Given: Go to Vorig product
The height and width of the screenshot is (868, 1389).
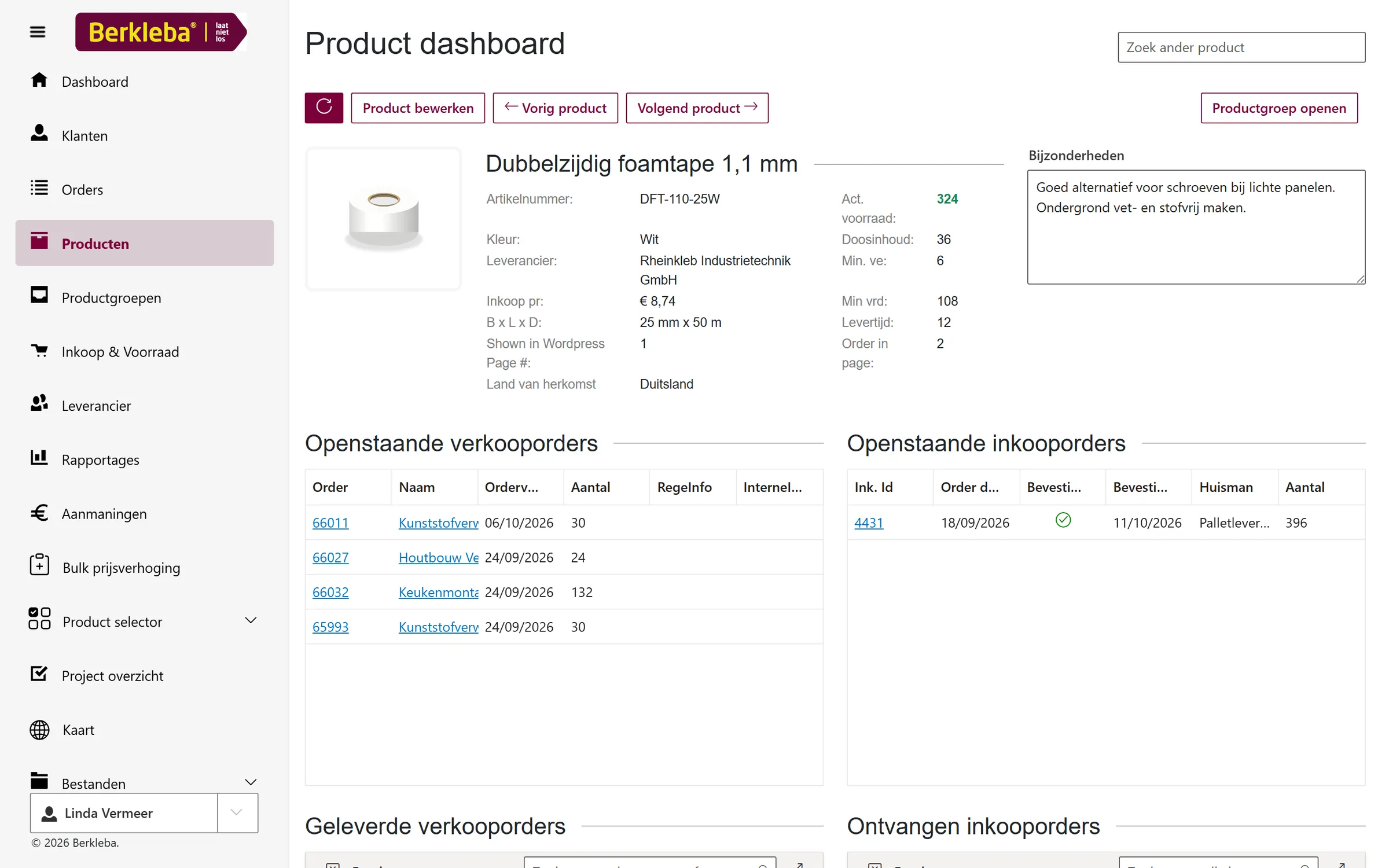Looking at the screenshot, I should [555, 108].
